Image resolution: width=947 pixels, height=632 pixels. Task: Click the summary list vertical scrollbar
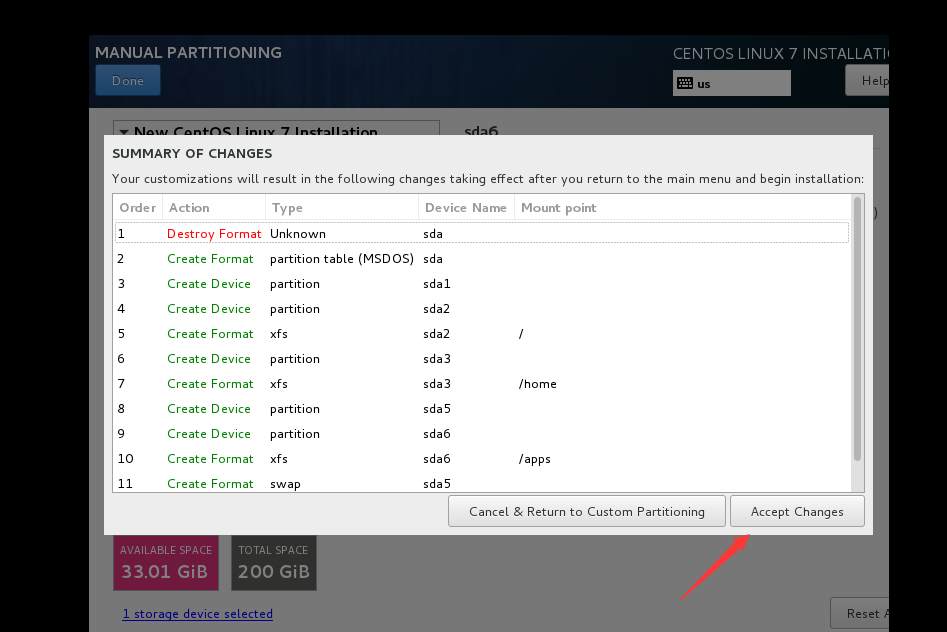point(857,329)
